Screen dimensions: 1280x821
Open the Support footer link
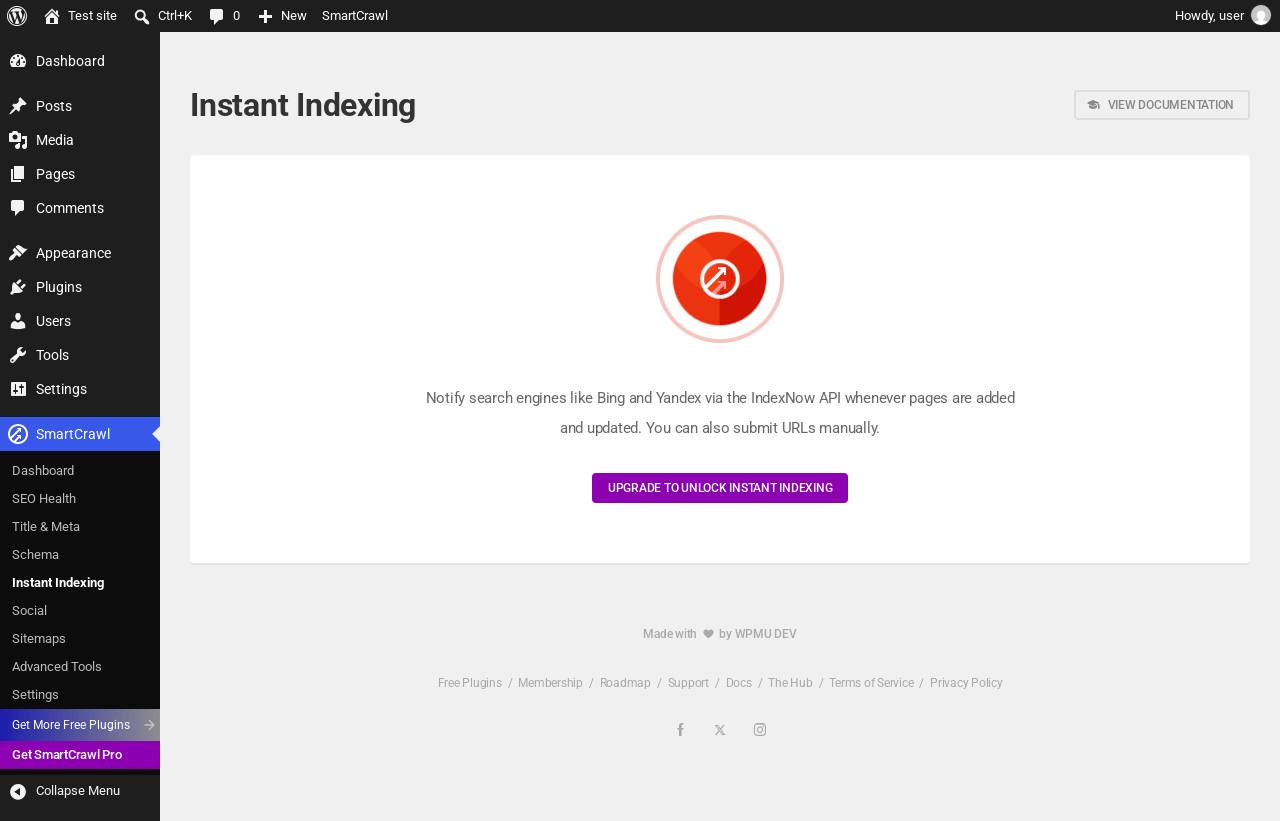pyautogui.click(x=688, y=683)
